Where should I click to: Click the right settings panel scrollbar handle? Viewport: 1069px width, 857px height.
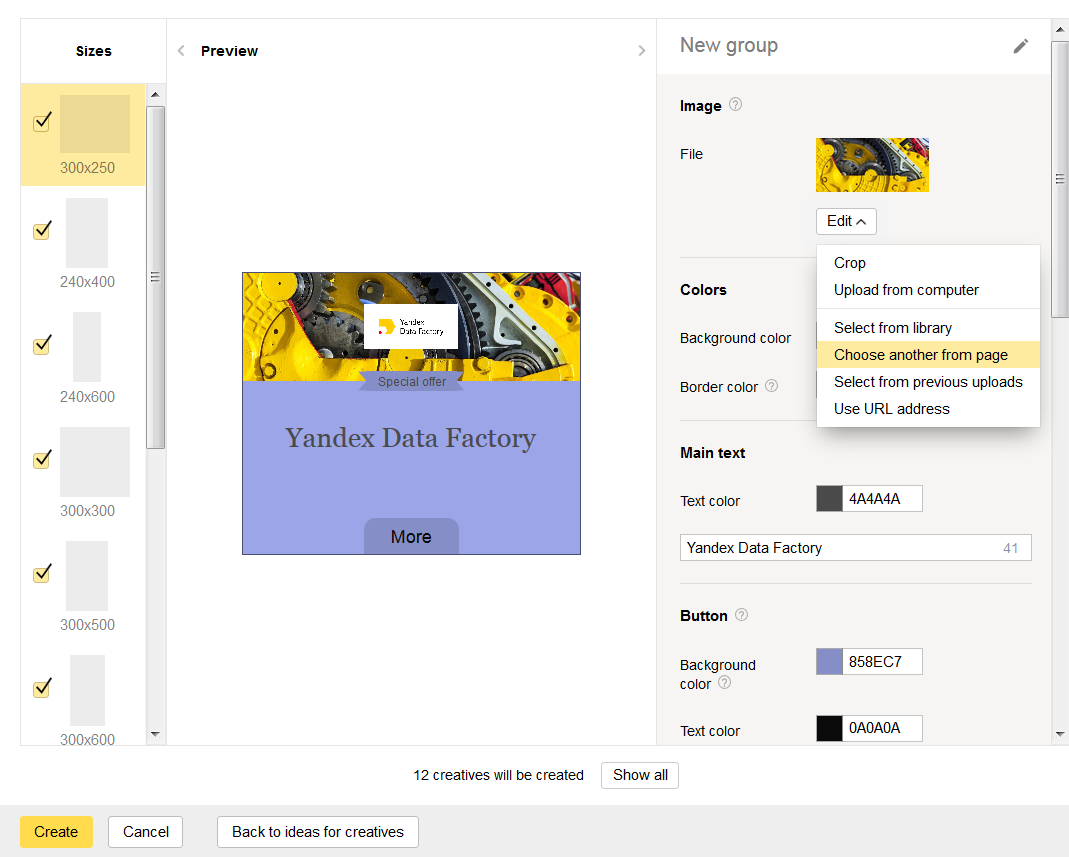[1060, 179]
